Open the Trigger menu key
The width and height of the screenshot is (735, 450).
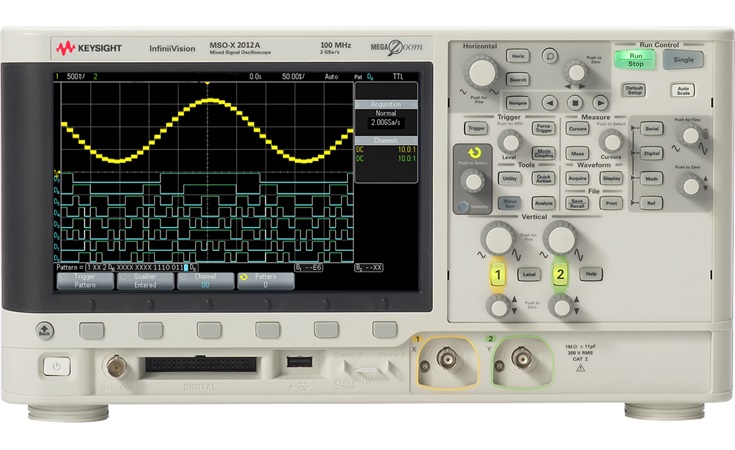point(476,128)
